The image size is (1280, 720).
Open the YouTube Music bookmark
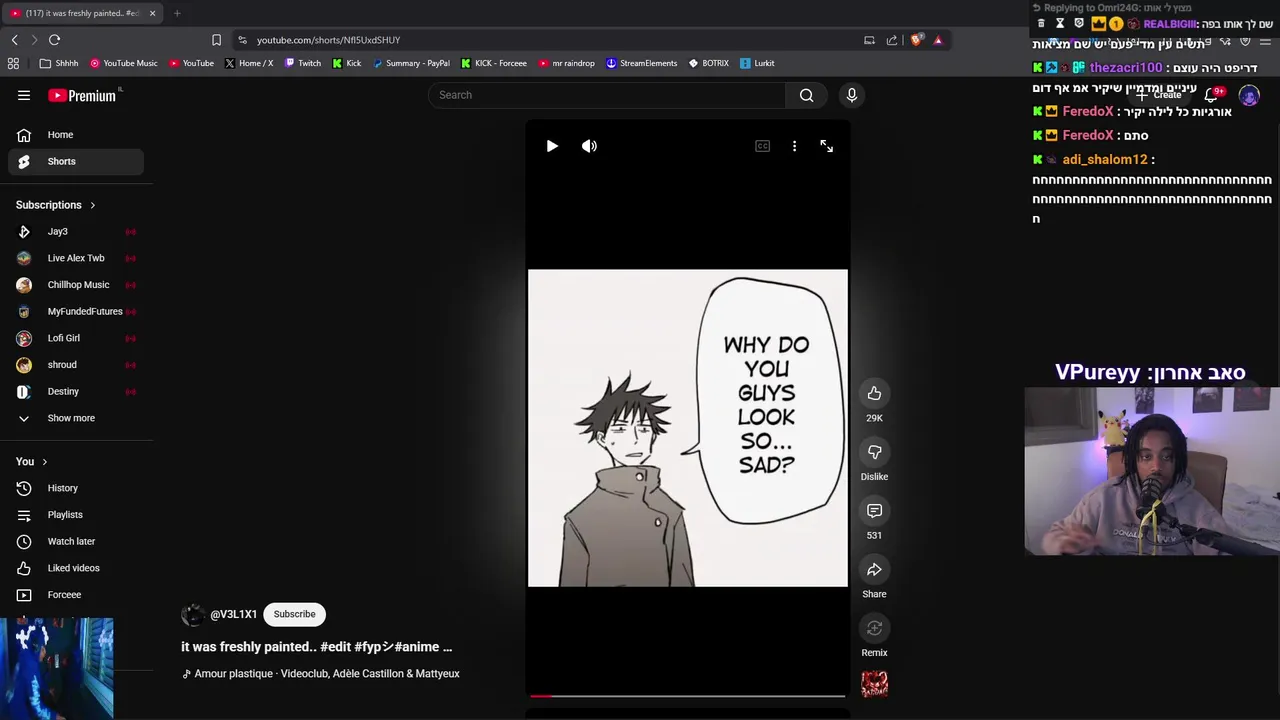124,63
